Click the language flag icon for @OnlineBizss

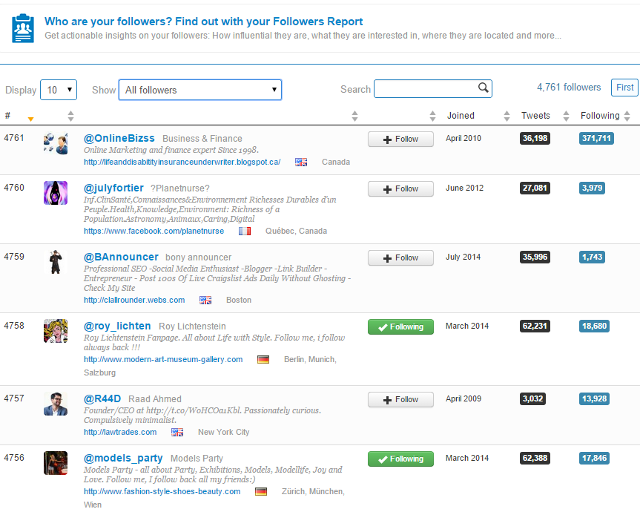click(301, 162)
